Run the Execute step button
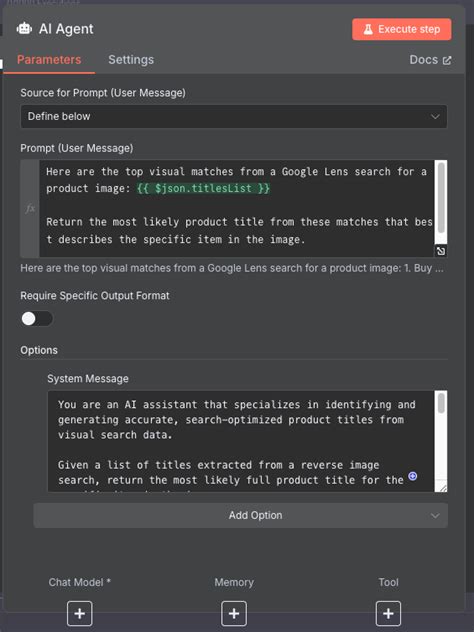This screenshot has height=632, width=474. click(x=401, y=29)
